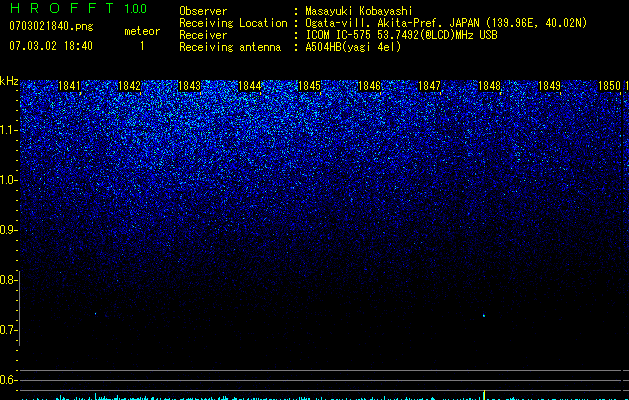The height and width of the screenshot is (400, 629).
Task: Click the Observer label
Action: coord(203,11)
